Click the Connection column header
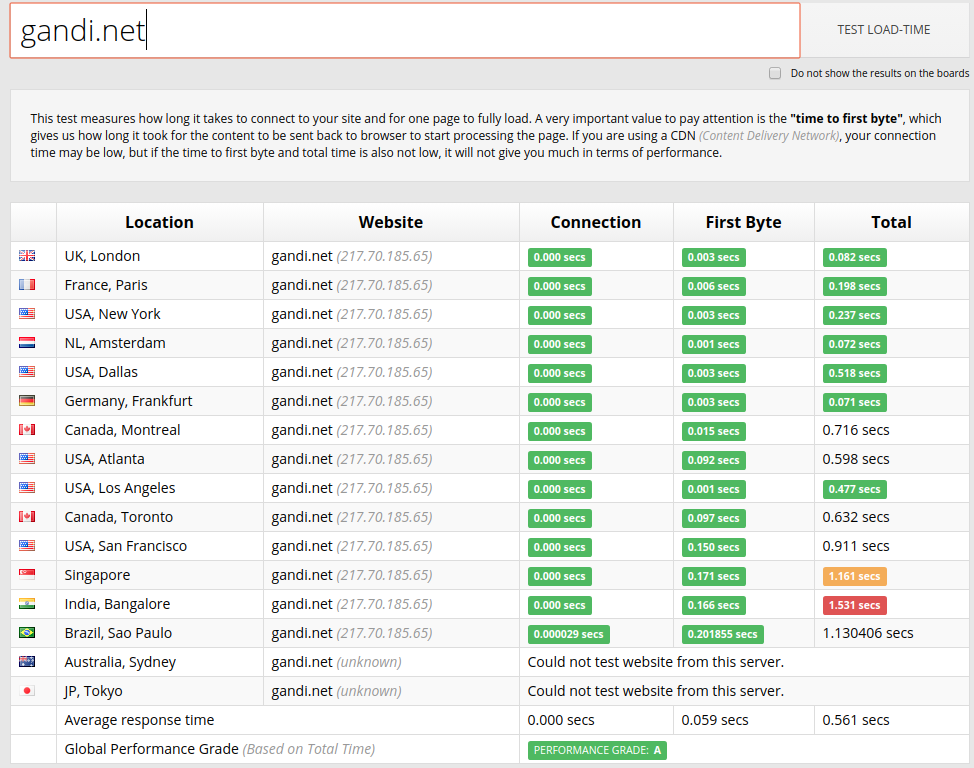The image size is (974, 768). 596,222
